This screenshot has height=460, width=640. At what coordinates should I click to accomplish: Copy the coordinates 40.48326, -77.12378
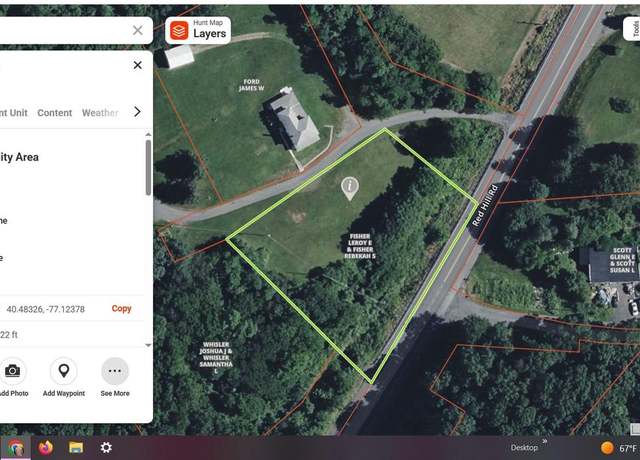tap(122, 309)
